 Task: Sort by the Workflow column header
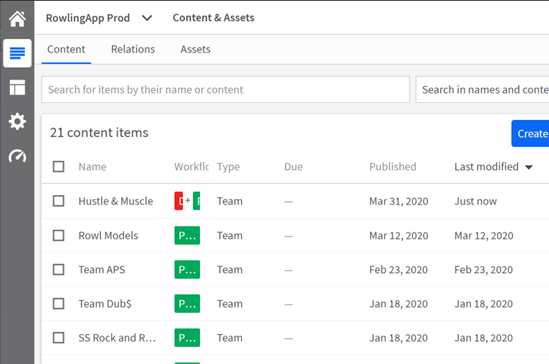click(191, 167)
